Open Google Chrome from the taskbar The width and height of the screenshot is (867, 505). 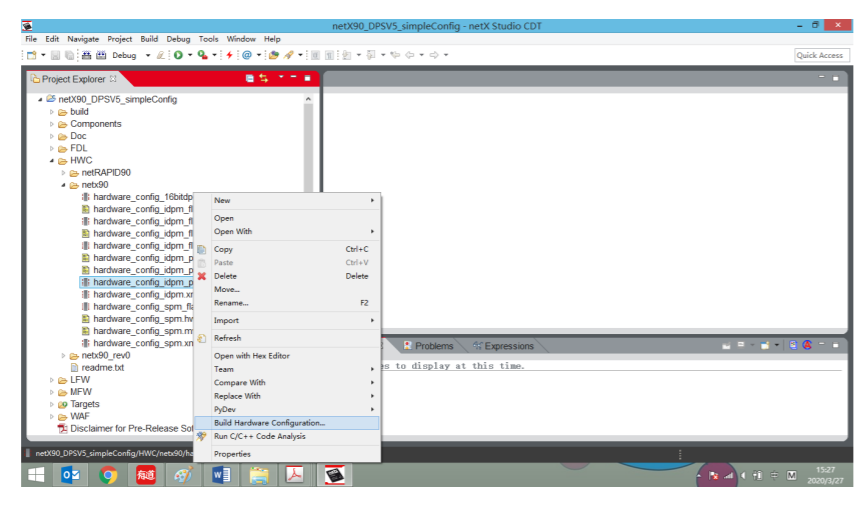coord(108,475)
